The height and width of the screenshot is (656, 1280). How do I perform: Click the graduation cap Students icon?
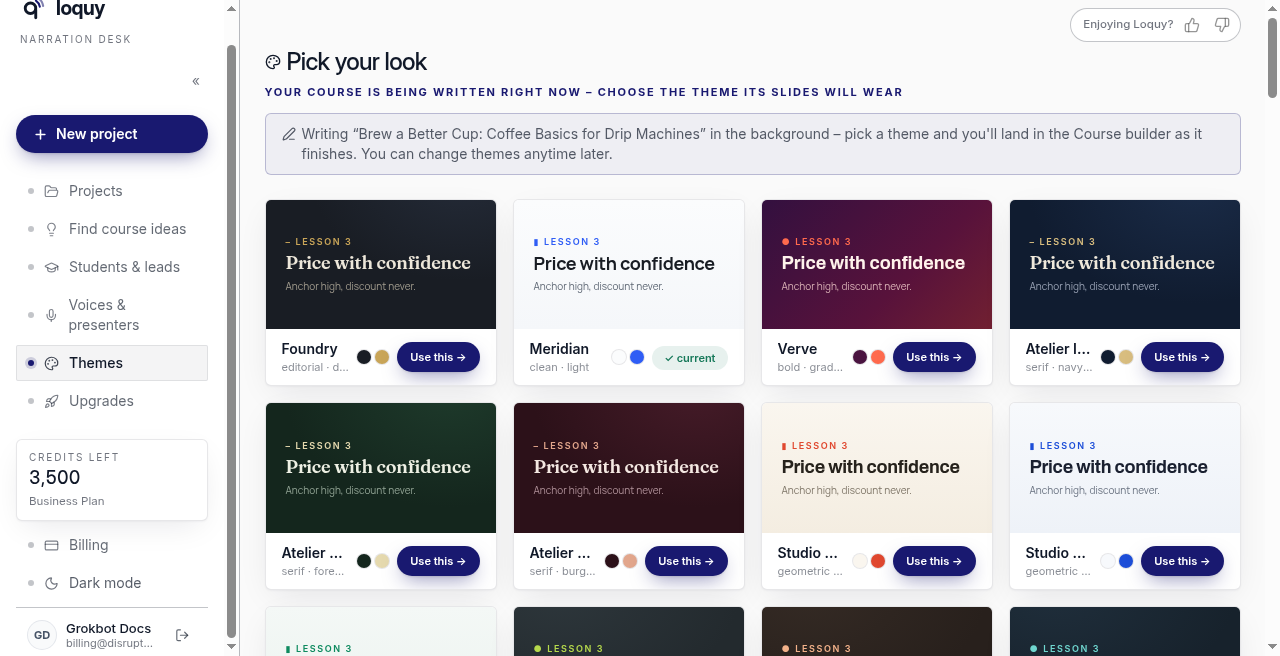tap(52, 267)
